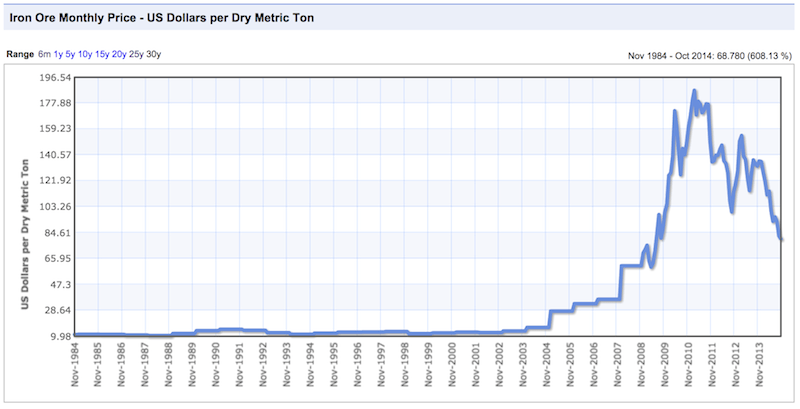This screenshot has width=800, height=409.
Task: Click the highest peak of the price line
Action: pos(694,91)
